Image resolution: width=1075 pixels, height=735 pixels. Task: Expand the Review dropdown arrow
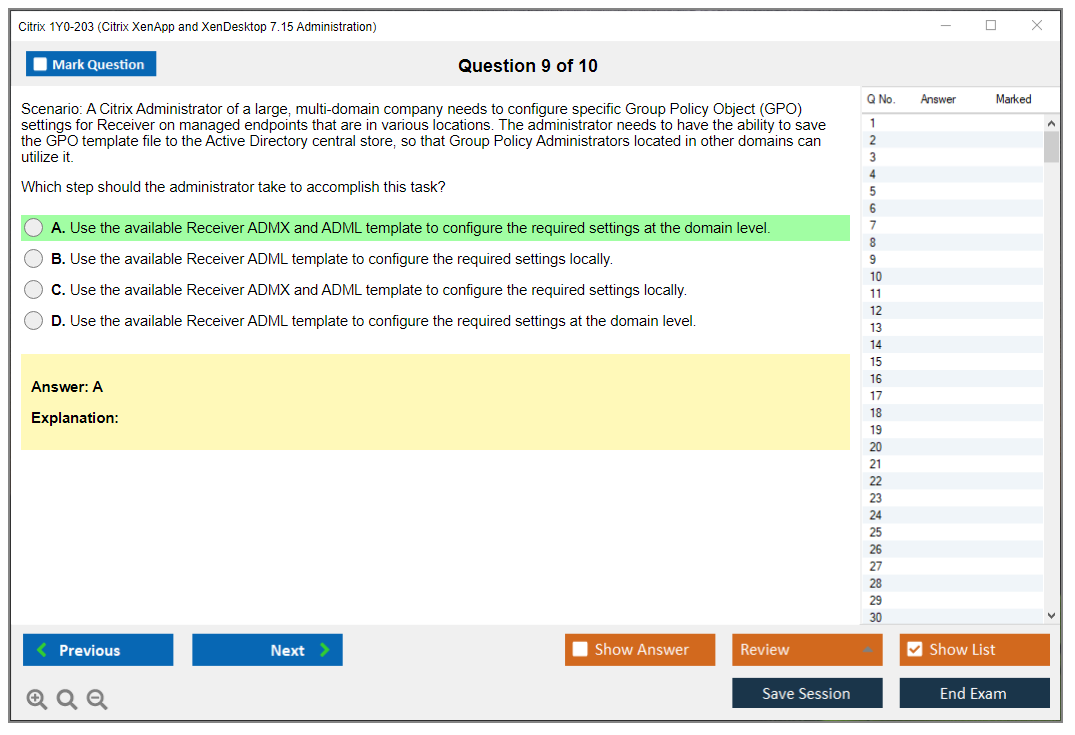[x=866, y=650]
